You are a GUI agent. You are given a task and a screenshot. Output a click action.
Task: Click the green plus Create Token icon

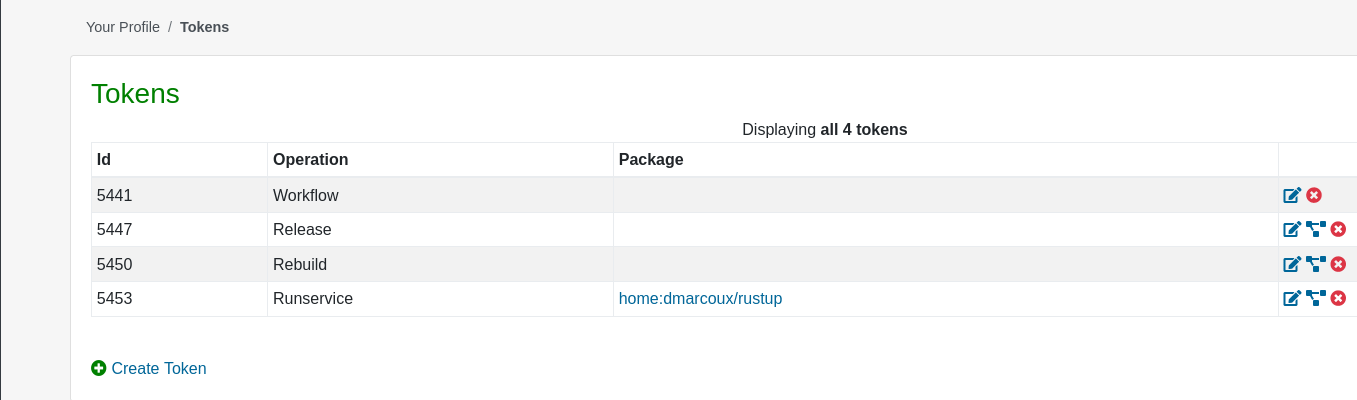99,368
